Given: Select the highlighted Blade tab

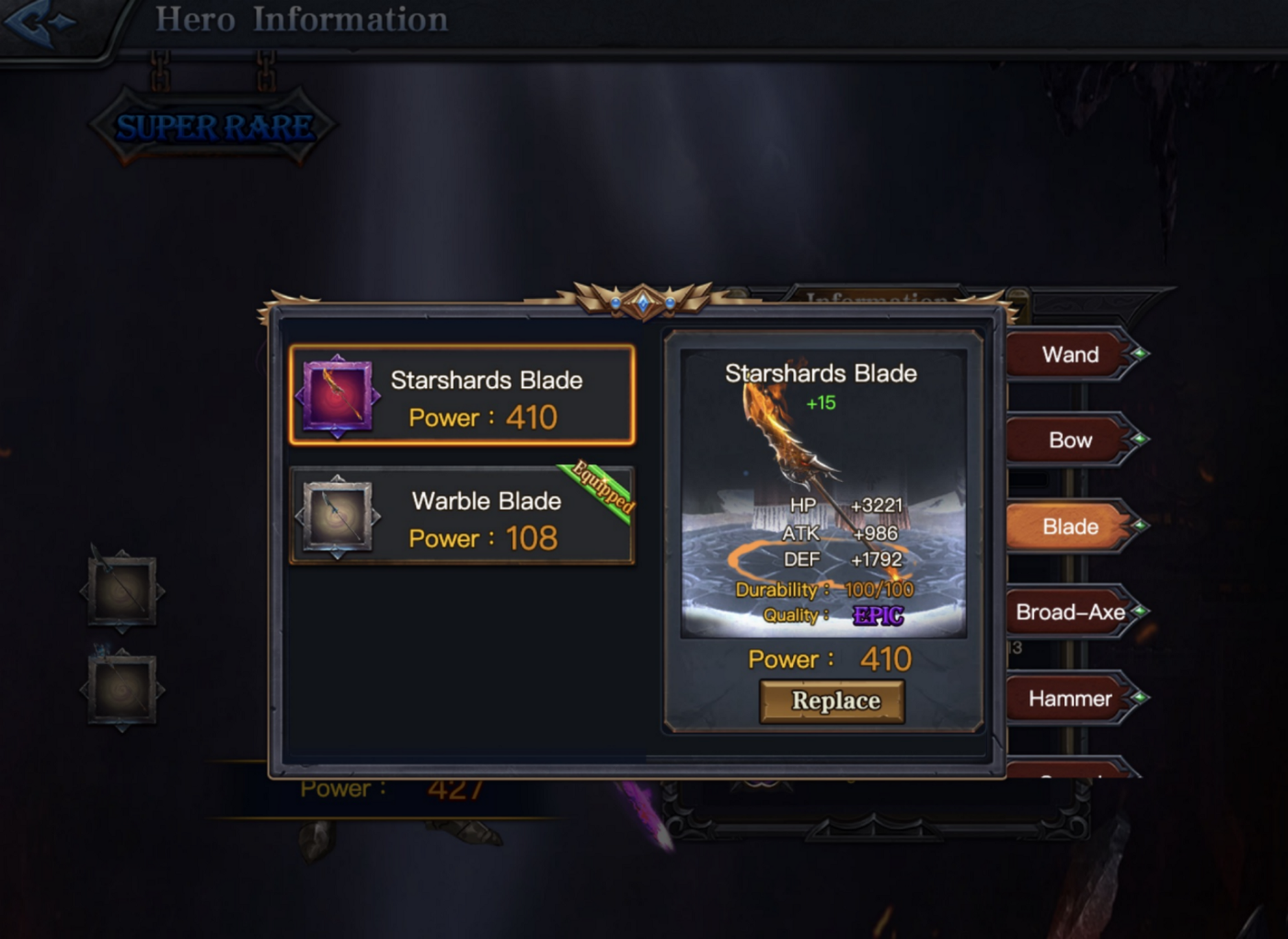Looking at the screenshot, I should (1070, 527).
